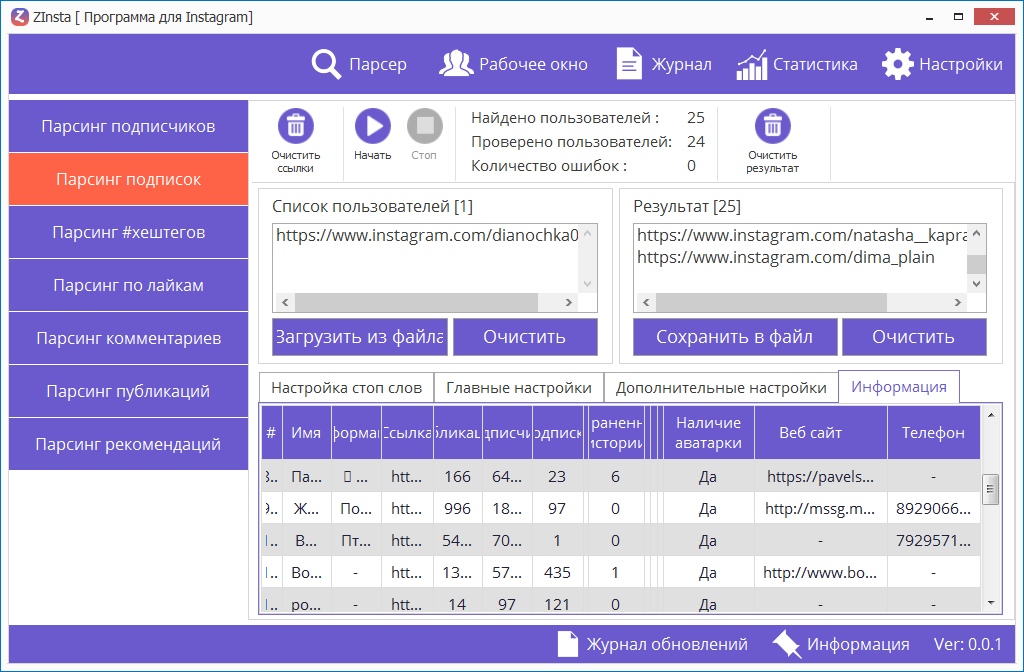Click the Очистить ссылки trash icon
This screenshot has width=1024, height=672.
click(x=296, y=126)
